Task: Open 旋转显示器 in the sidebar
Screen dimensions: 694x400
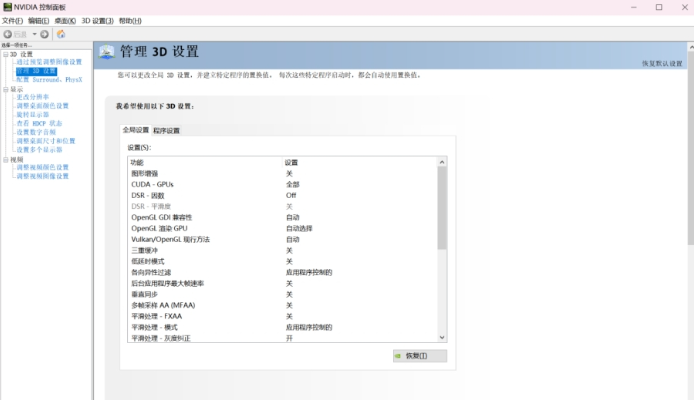Action: [33, 115]
